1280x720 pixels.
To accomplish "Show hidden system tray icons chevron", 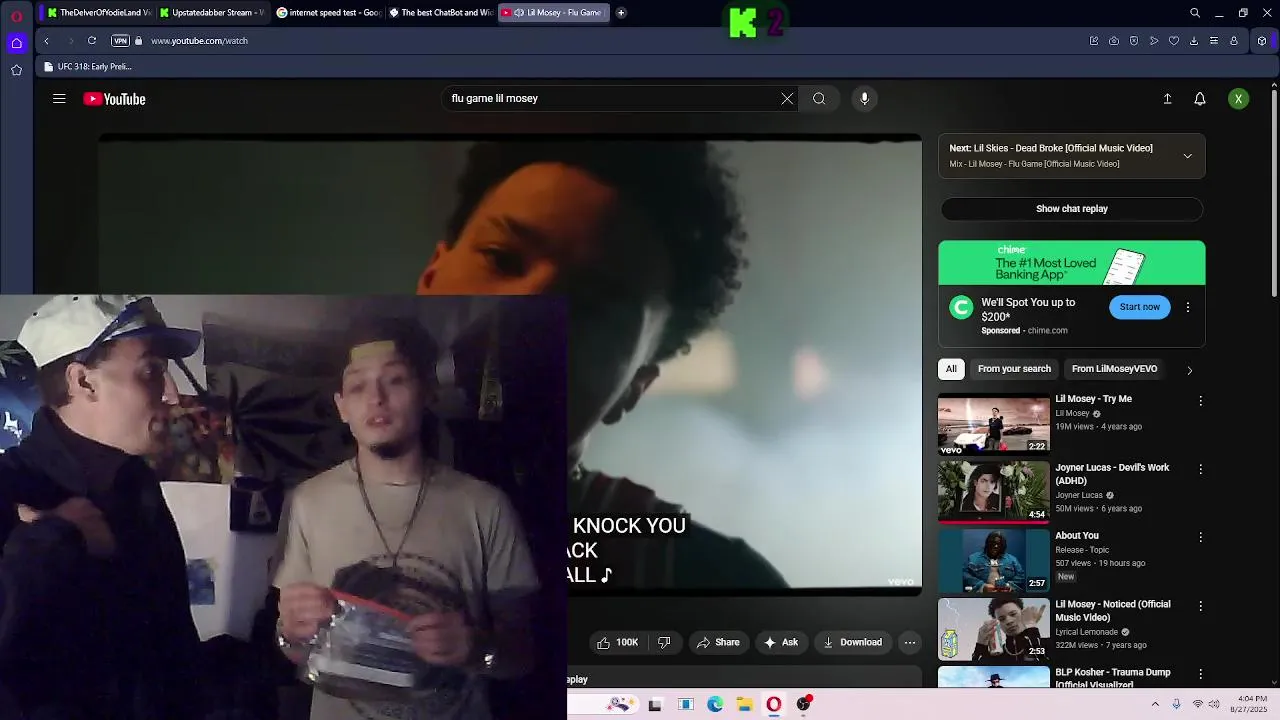I will click(1155, 705).
